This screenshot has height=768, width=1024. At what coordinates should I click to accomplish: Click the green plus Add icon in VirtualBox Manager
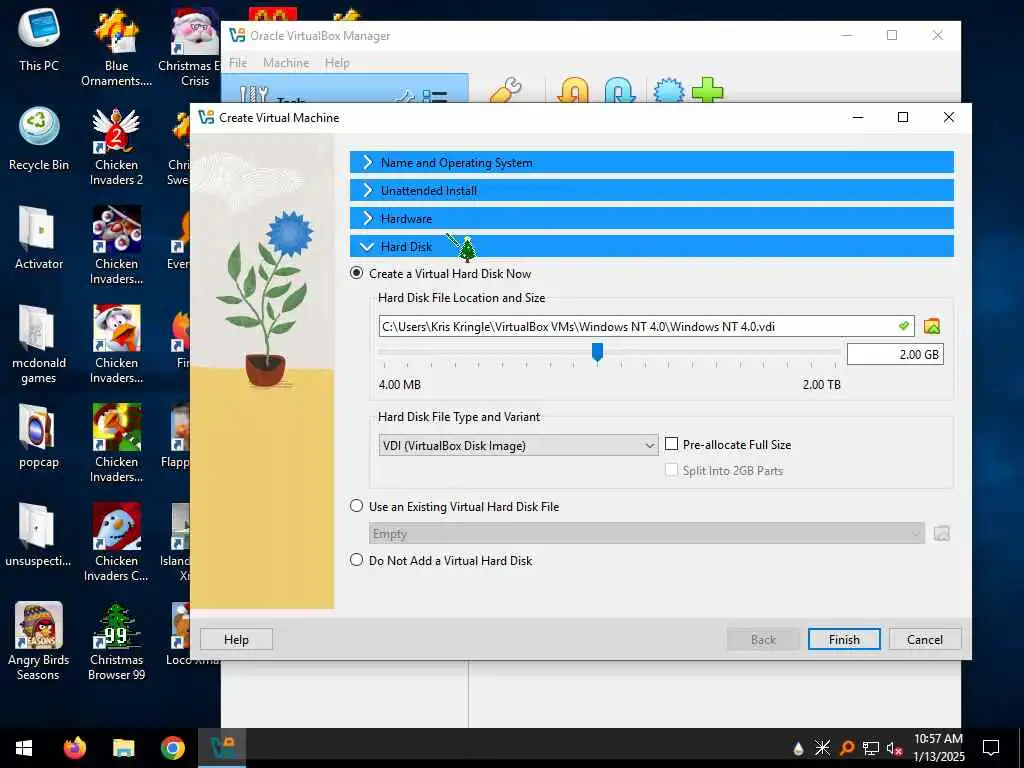[707, 90]
